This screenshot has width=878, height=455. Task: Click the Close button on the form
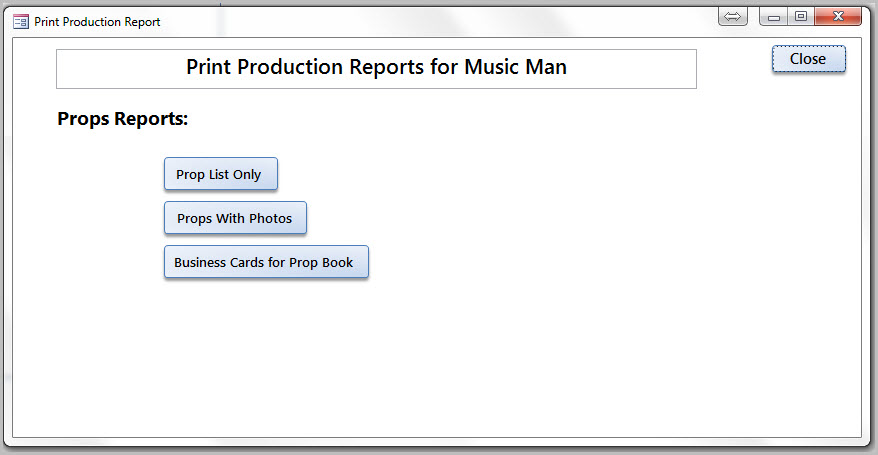pos(809,59)
